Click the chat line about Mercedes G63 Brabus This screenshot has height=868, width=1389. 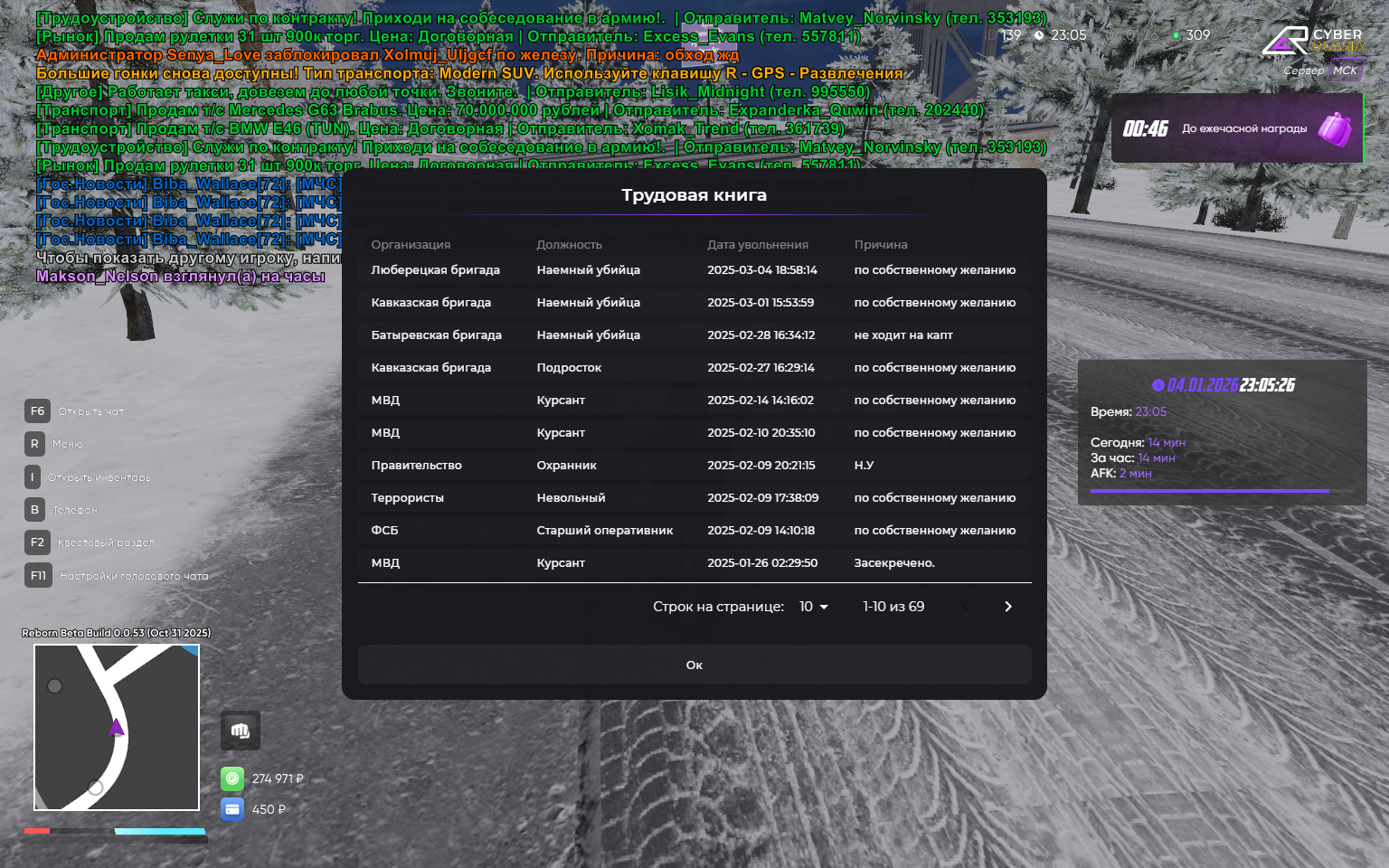tap(510, 110)
